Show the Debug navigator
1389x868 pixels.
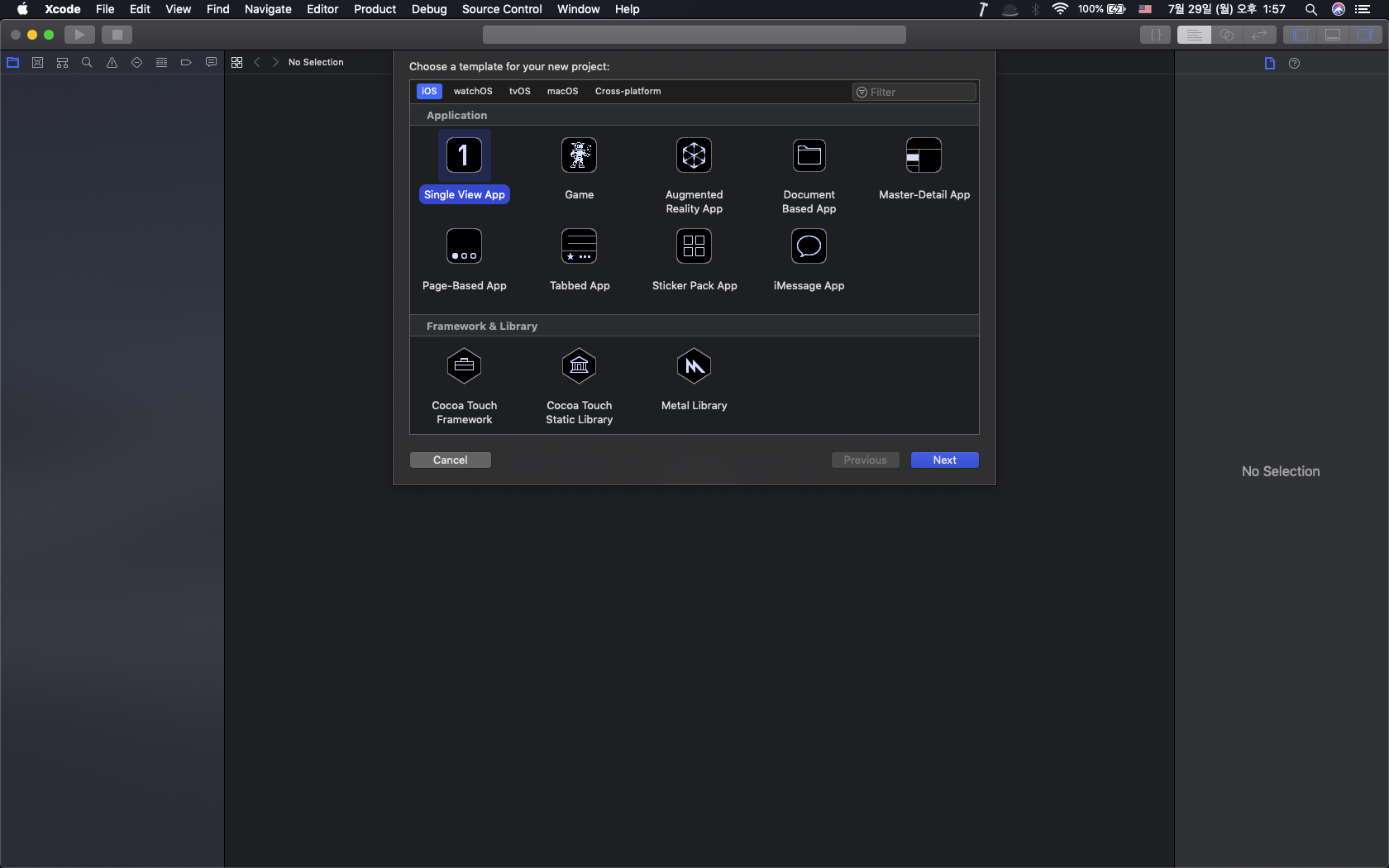161,63
